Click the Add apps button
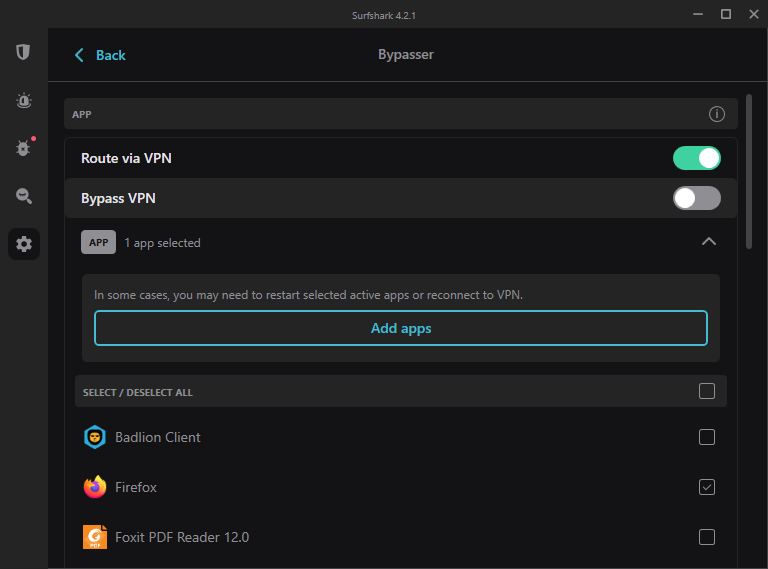The height and width of the screenshot is (569, 768). click(401, 328)
